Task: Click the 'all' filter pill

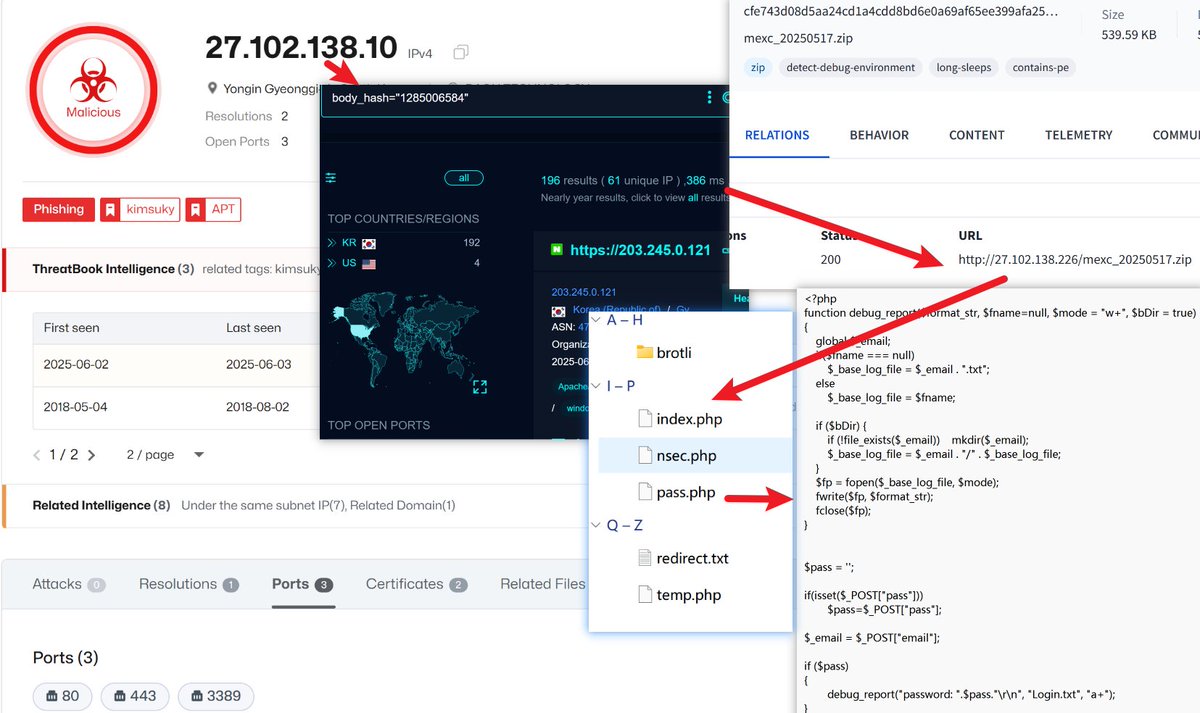Action: click(464, 178)
